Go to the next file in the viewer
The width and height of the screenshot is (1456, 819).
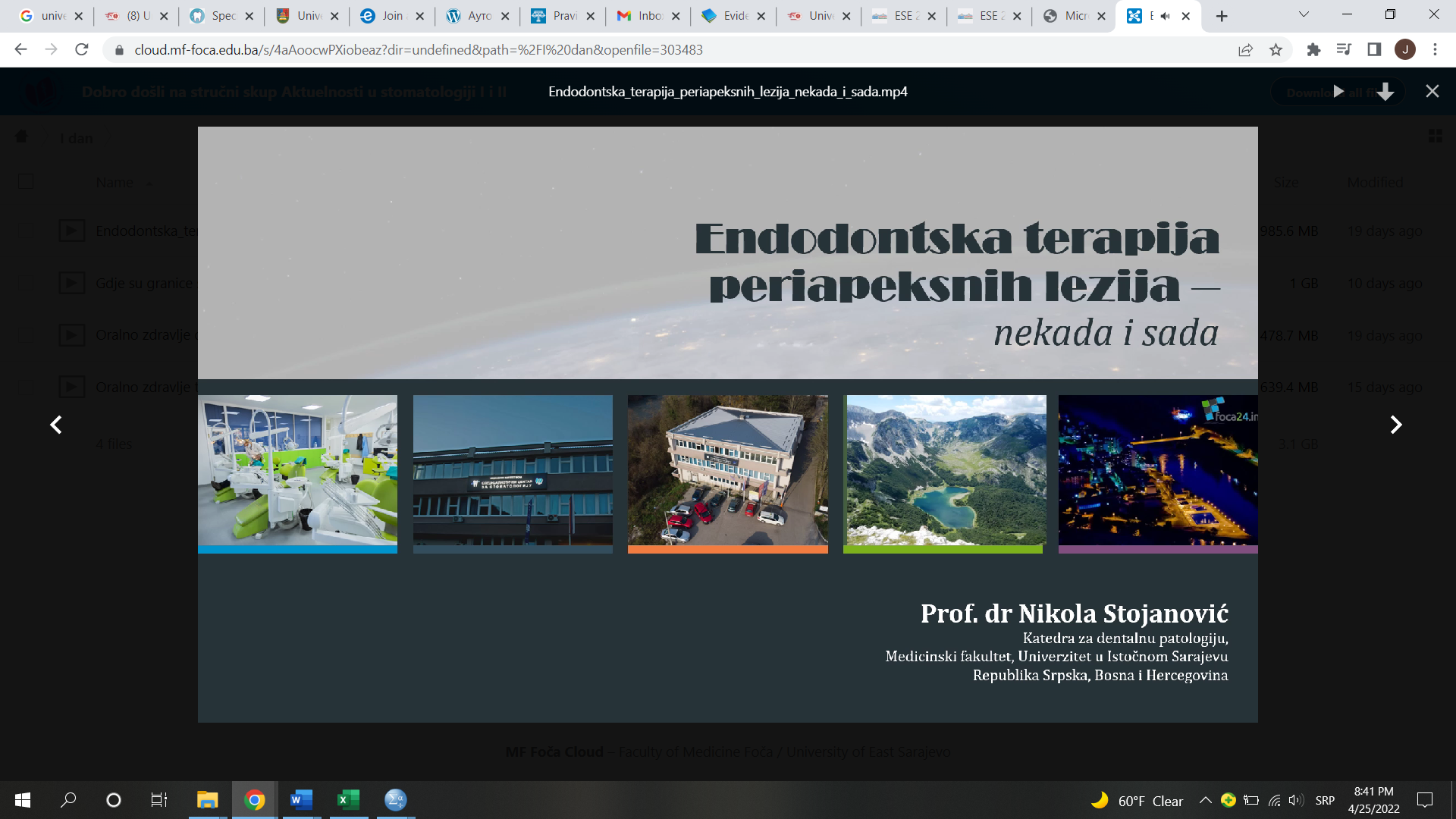[1395, 425]
